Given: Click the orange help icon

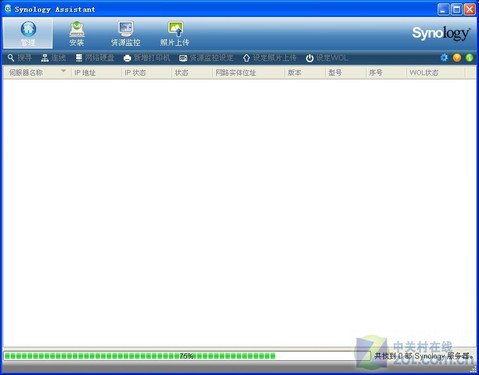Looking at the screenshot, I should pyautogui.click(x=457, y=58).
